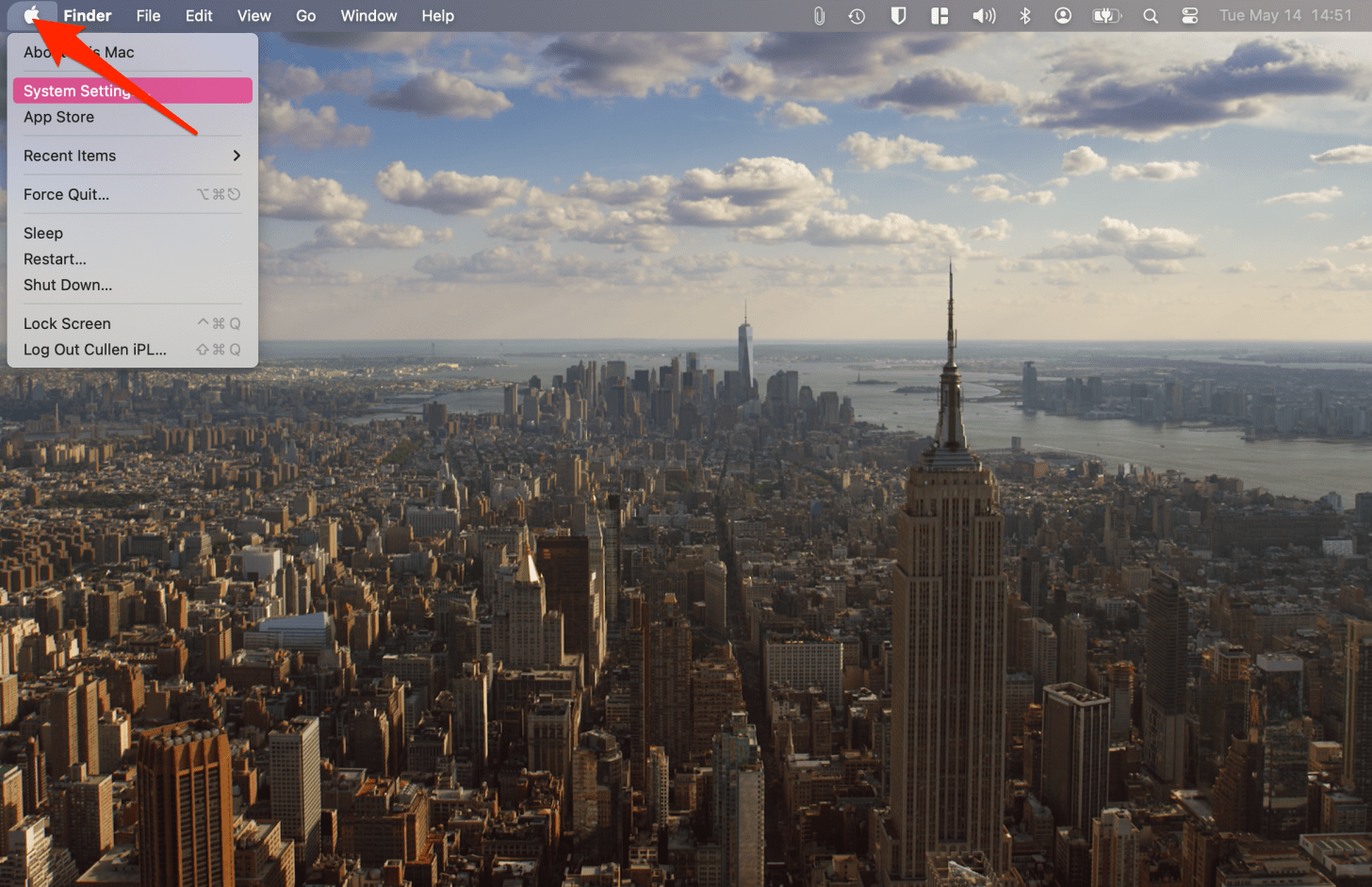
Task: Choose Shut Down… menu entry
Action: pyautogui.click(x=68, y=285)
